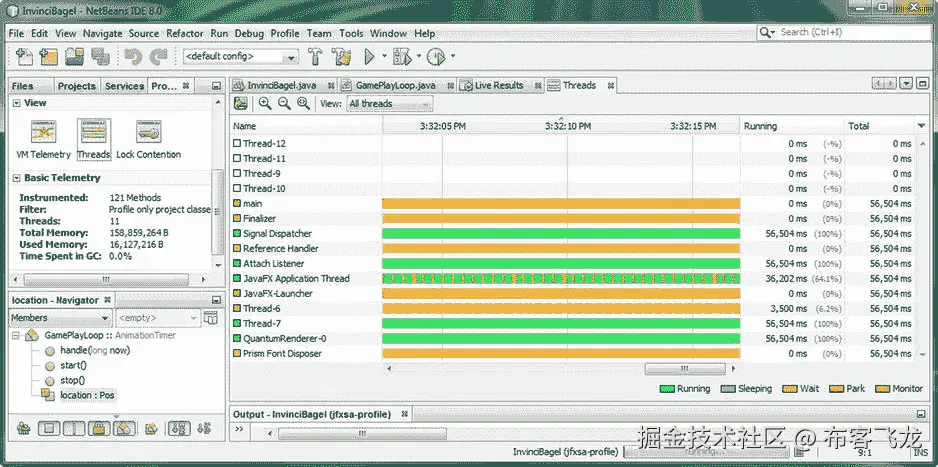The height and width of the screenshot is (467, 938).
Task: Collapse the Basic Telemetry section expander
Action: coord(17,178)
